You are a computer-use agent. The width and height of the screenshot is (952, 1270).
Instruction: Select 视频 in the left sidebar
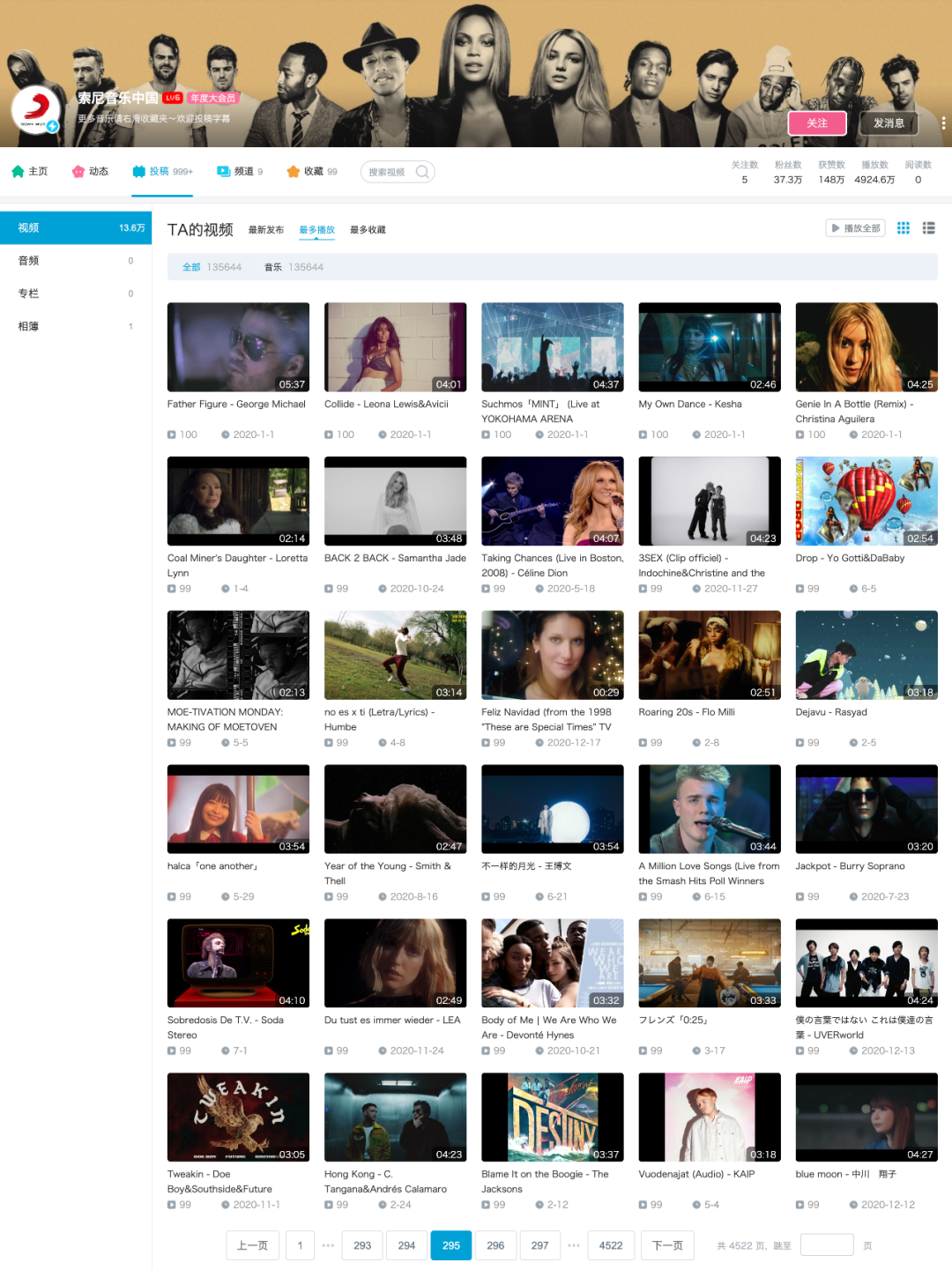(x=76, y=227)
